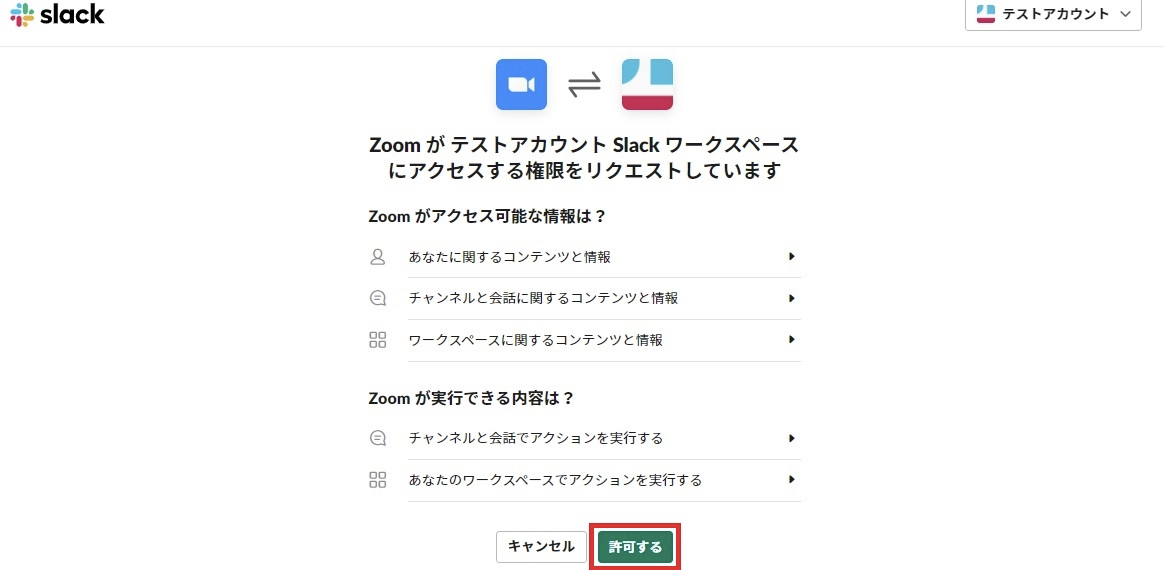Expand arrow for あなたに関するコンテンツと情報
This screenshot has height=570, width=1164.
click(791, 257)
